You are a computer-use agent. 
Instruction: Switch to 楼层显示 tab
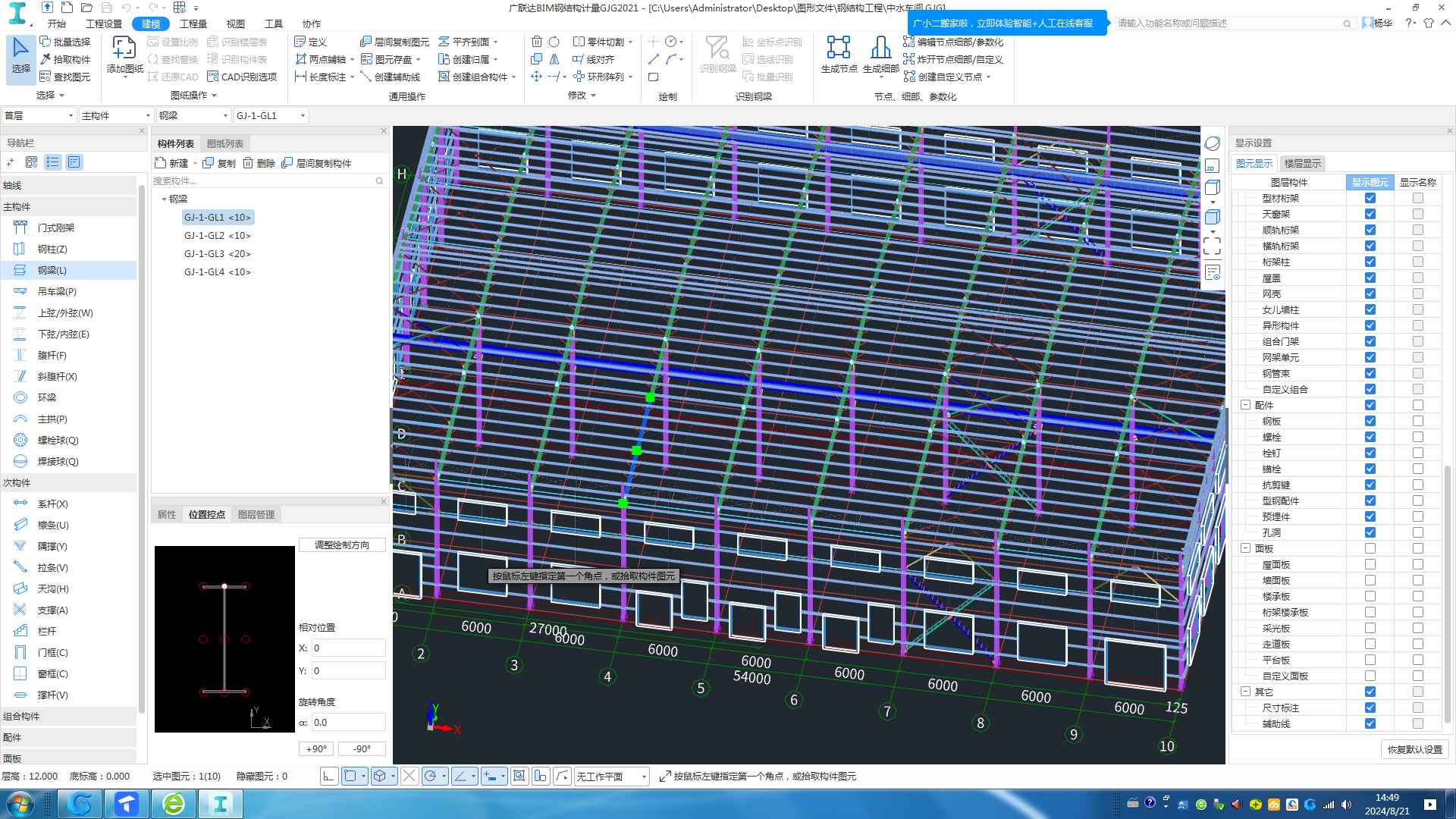click(1303, 163)
